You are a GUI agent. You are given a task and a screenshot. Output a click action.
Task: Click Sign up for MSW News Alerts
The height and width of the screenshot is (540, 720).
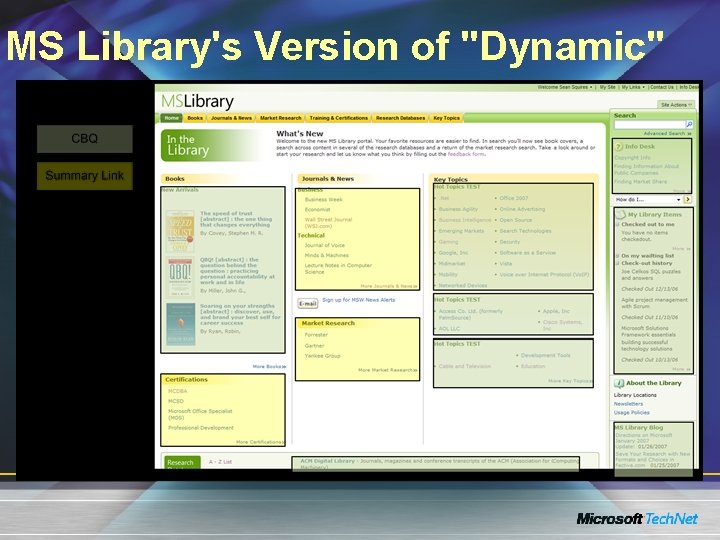coord(358,300)
